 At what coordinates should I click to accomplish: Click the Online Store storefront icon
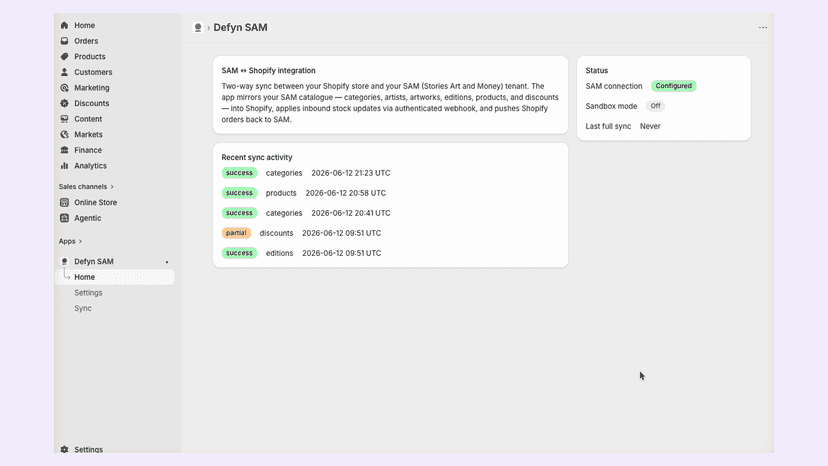pos(64,202)
